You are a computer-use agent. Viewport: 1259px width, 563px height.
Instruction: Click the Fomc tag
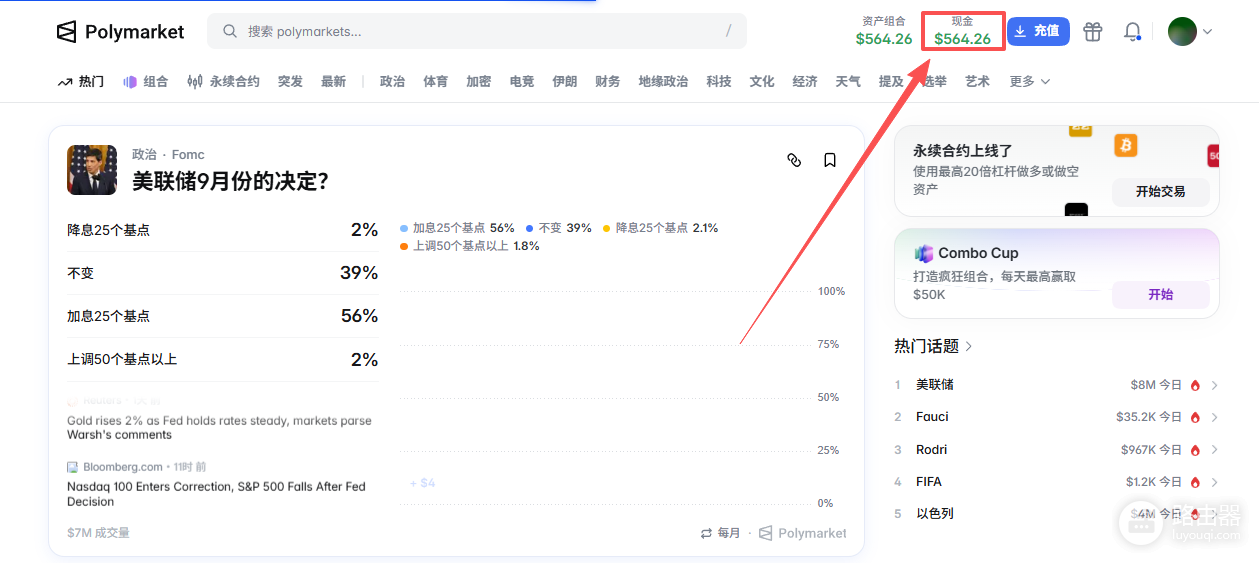[x=188, y=154]
